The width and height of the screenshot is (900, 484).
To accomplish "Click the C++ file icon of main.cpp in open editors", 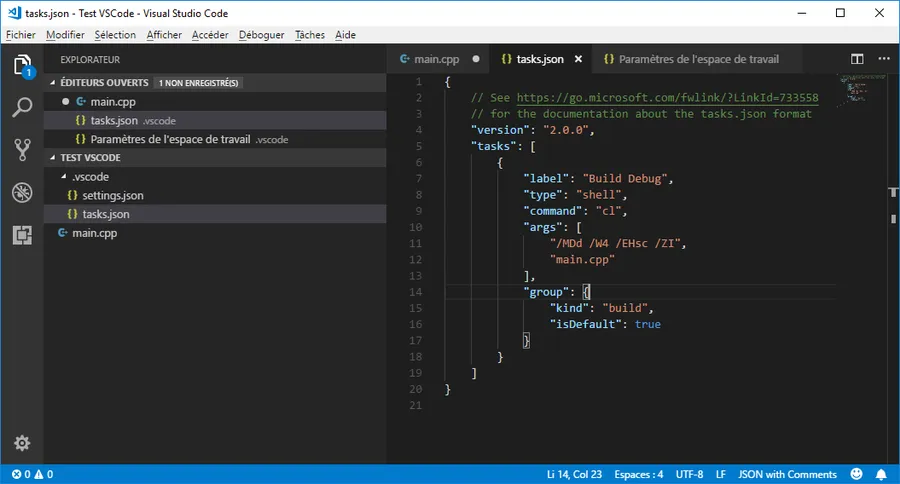I will tap(81, 102).
